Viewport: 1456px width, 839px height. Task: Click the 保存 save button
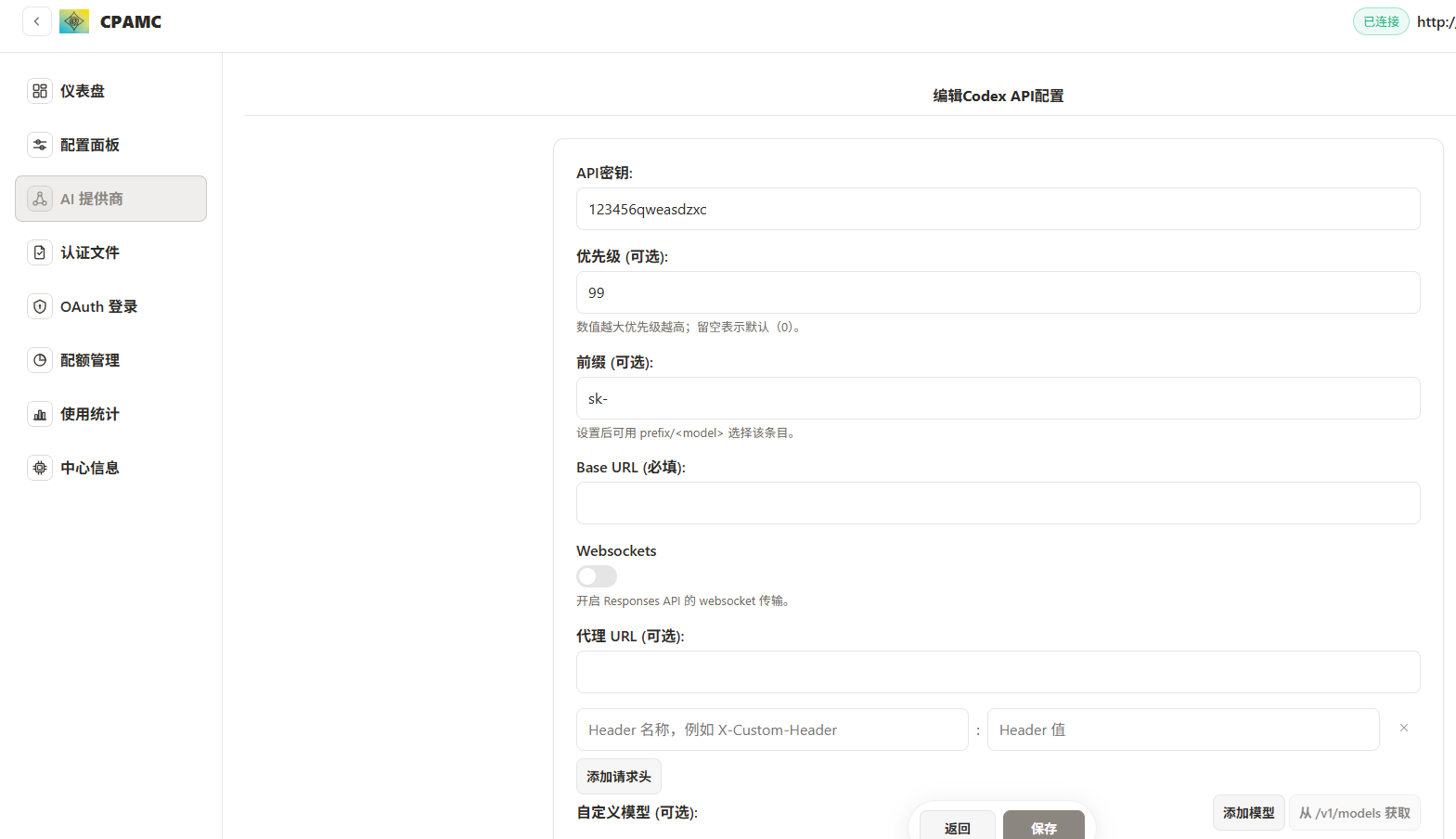click(1044, 826)
